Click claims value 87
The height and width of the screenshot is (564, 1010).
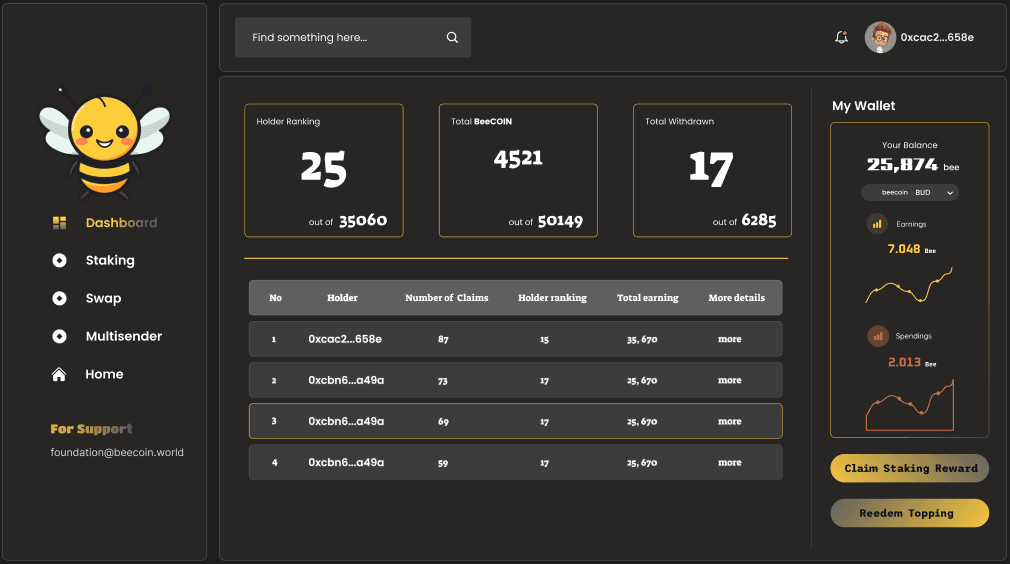click(443, 339)
